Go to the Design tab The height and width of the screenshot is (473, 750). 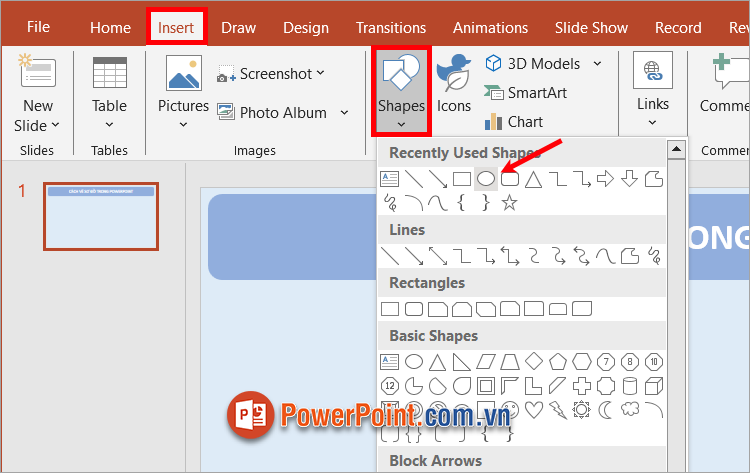click(306, 28)
